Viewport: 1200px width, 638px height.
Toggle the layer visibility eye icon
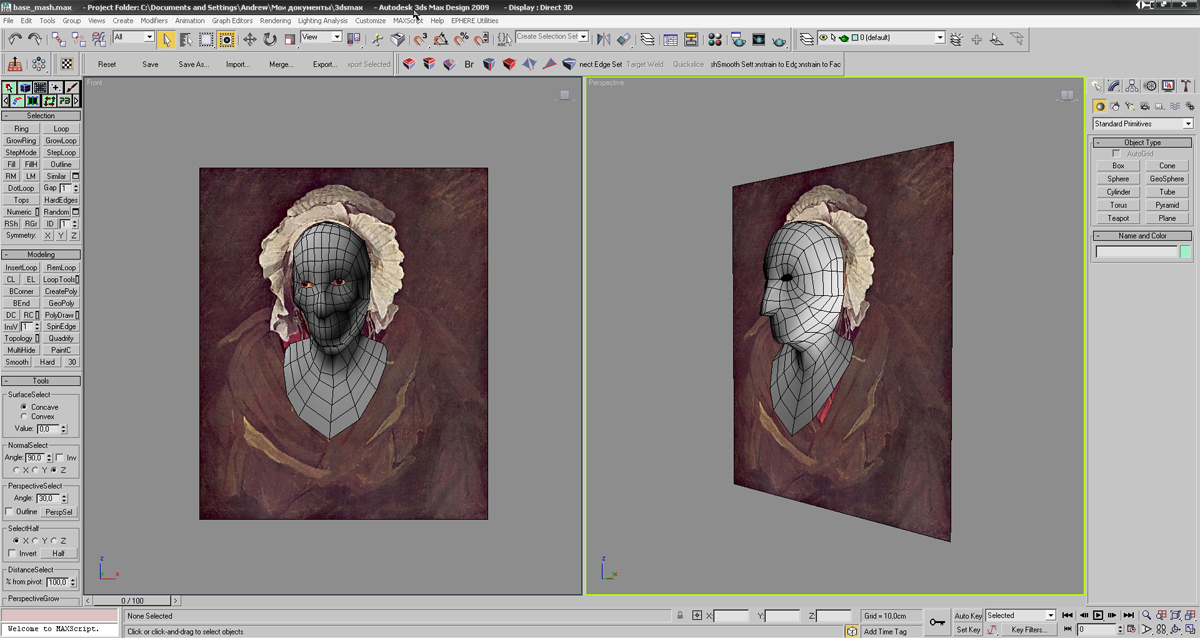point(823,38)
